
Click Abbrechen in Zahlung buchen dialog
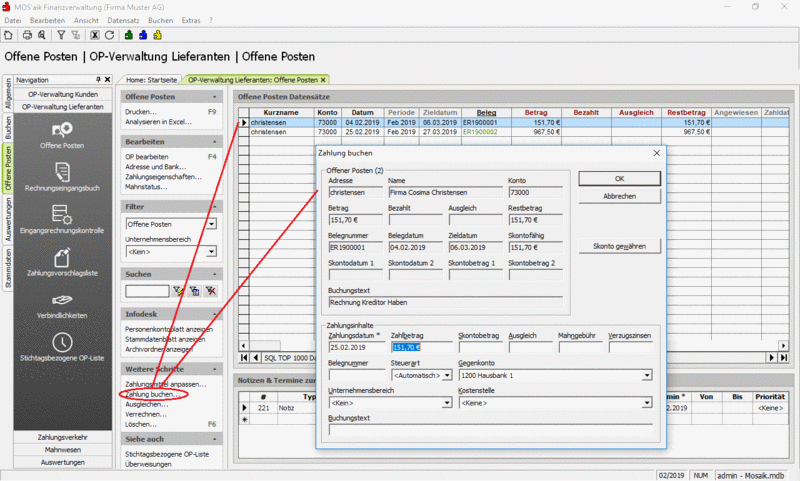point(619,196)
